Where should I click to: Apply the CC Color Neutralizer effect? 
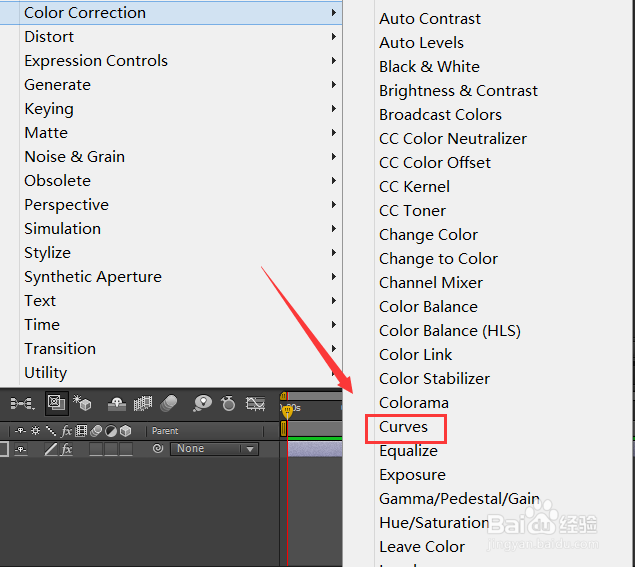tap(453, 139)
